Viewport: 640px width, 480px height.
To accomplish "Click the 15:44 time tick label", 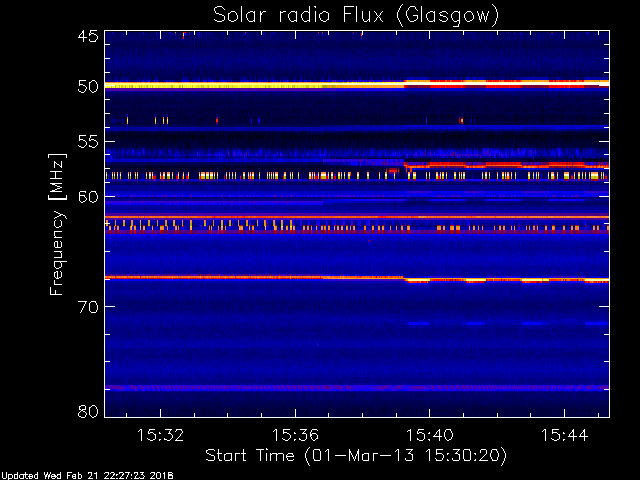I will (564, 435).
